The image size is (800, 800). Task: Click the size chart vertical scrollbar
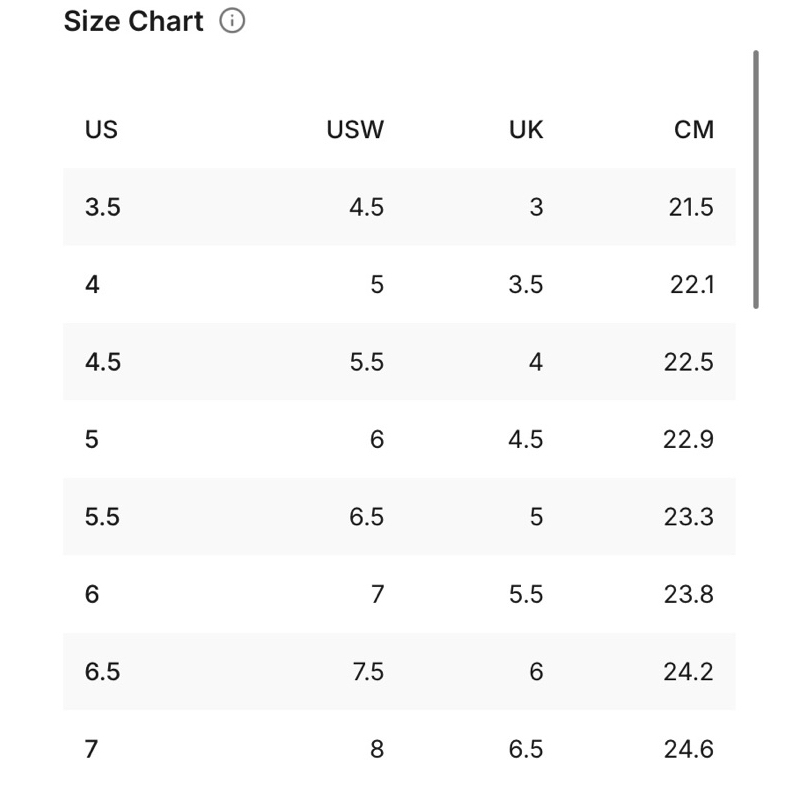pos(756,180)
